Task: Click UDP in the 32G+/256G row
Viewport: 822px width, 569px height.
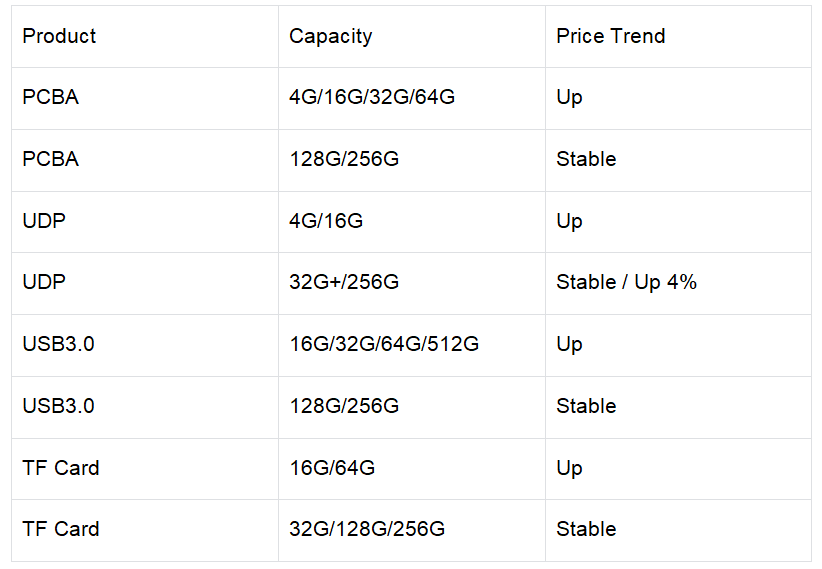Action: coord(44,283)
